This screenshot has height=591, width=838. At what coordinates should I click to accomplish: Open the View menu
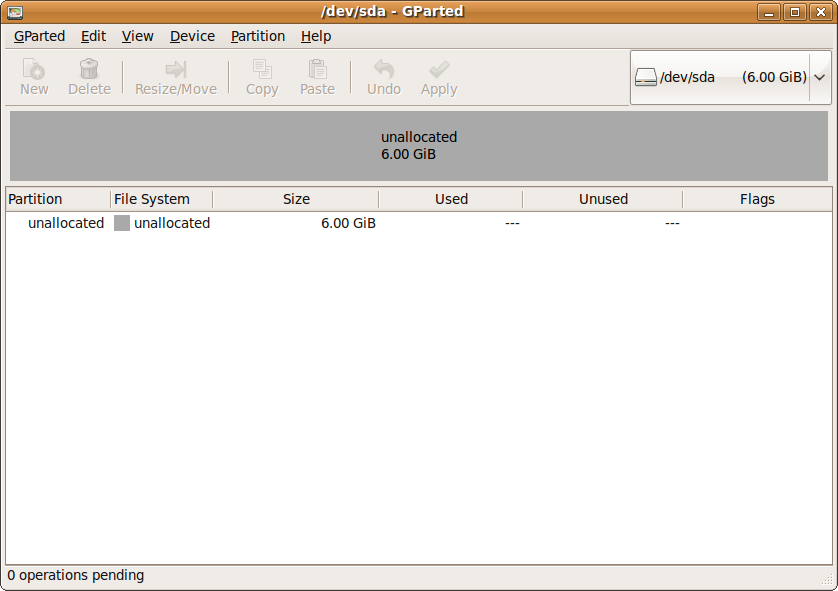click(x=138, y=36)
